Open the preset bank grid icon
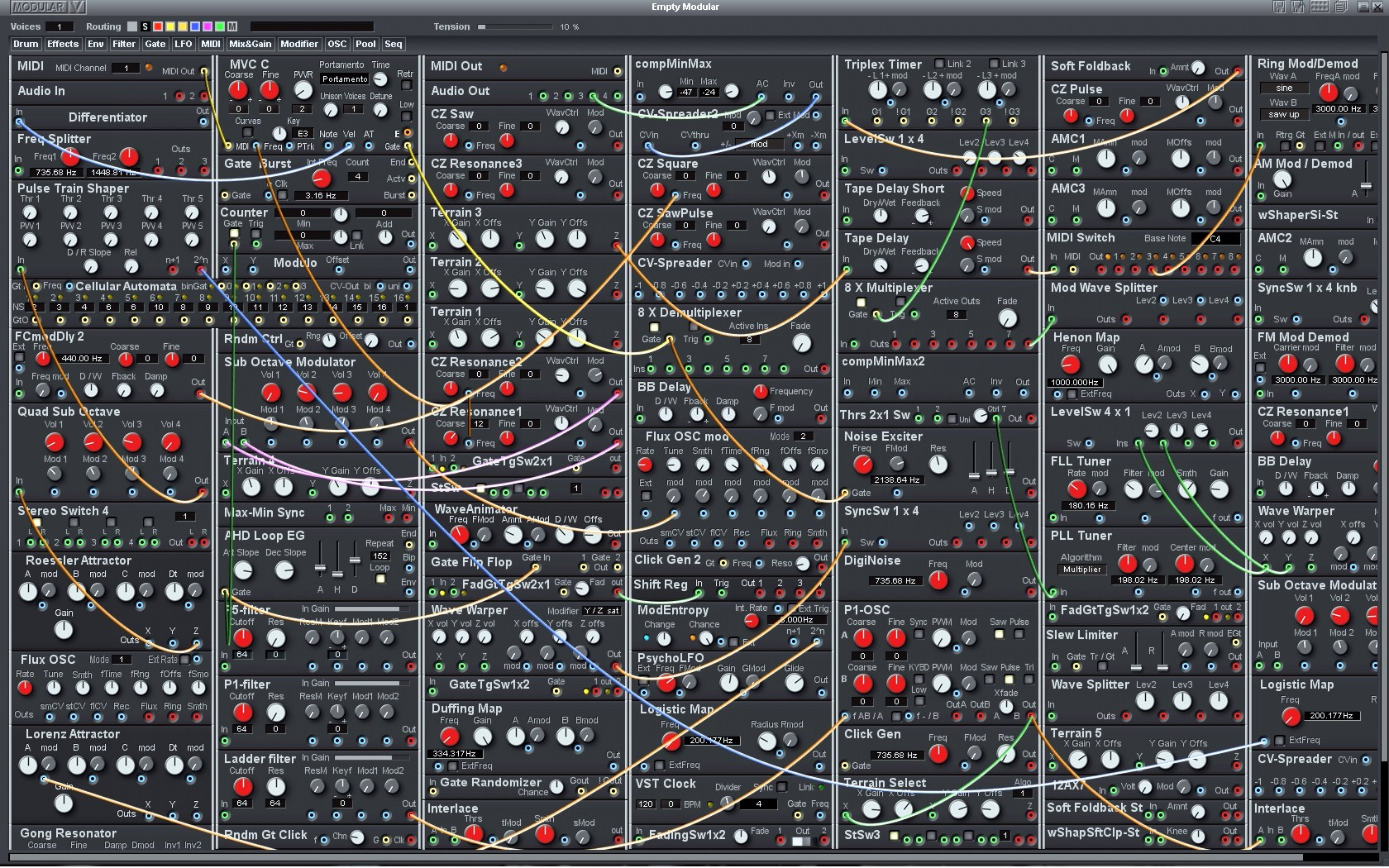1389x868 pixels. 1320,7
